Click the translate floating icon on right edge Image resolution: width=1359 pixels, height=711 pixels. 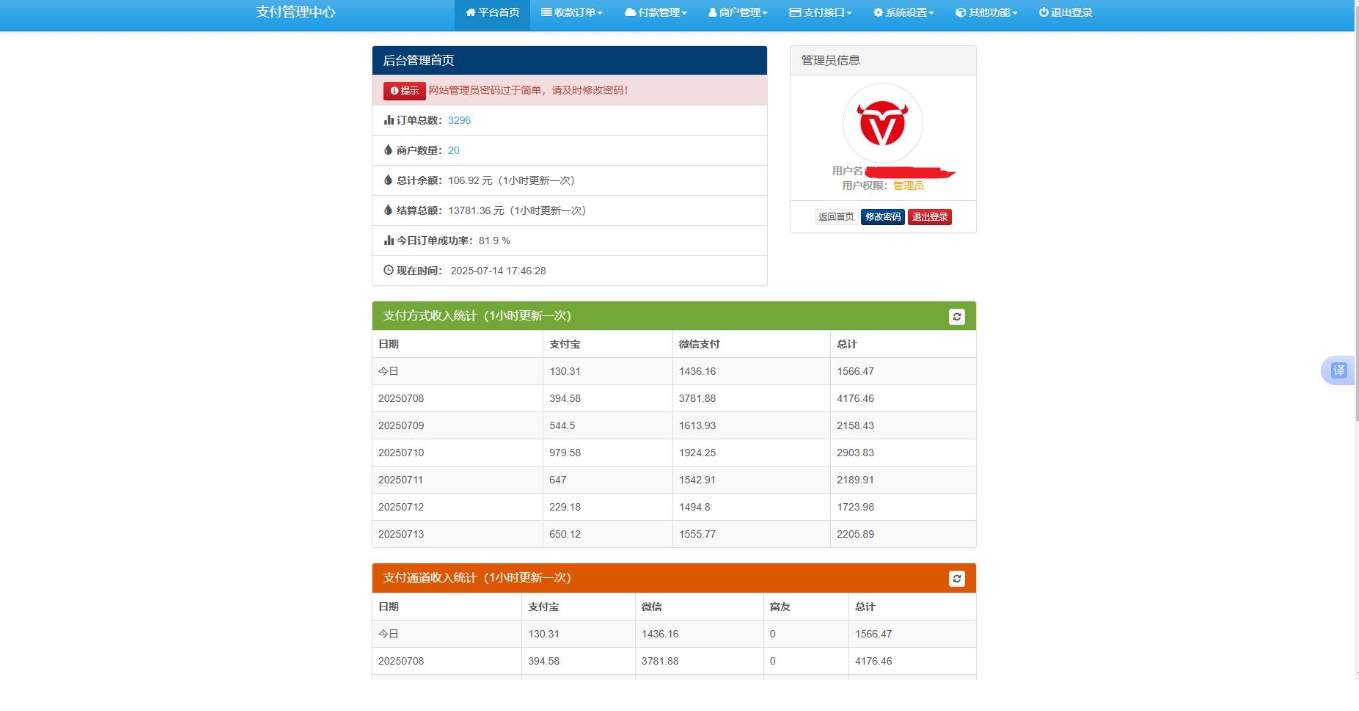coord(1339,370)
